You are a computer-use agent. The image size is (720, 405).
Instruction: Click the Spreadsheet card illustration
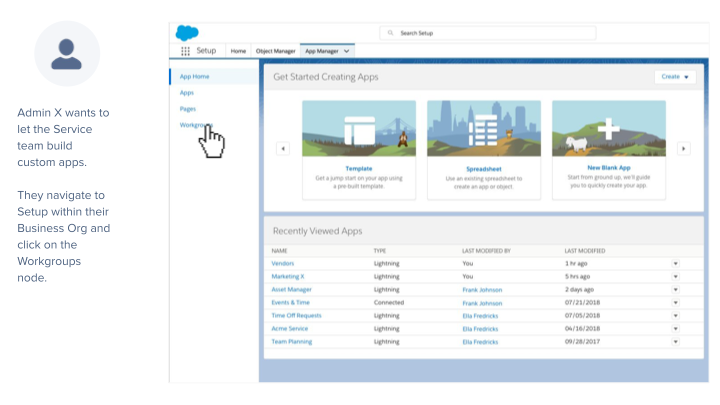(x=483, y=130)
